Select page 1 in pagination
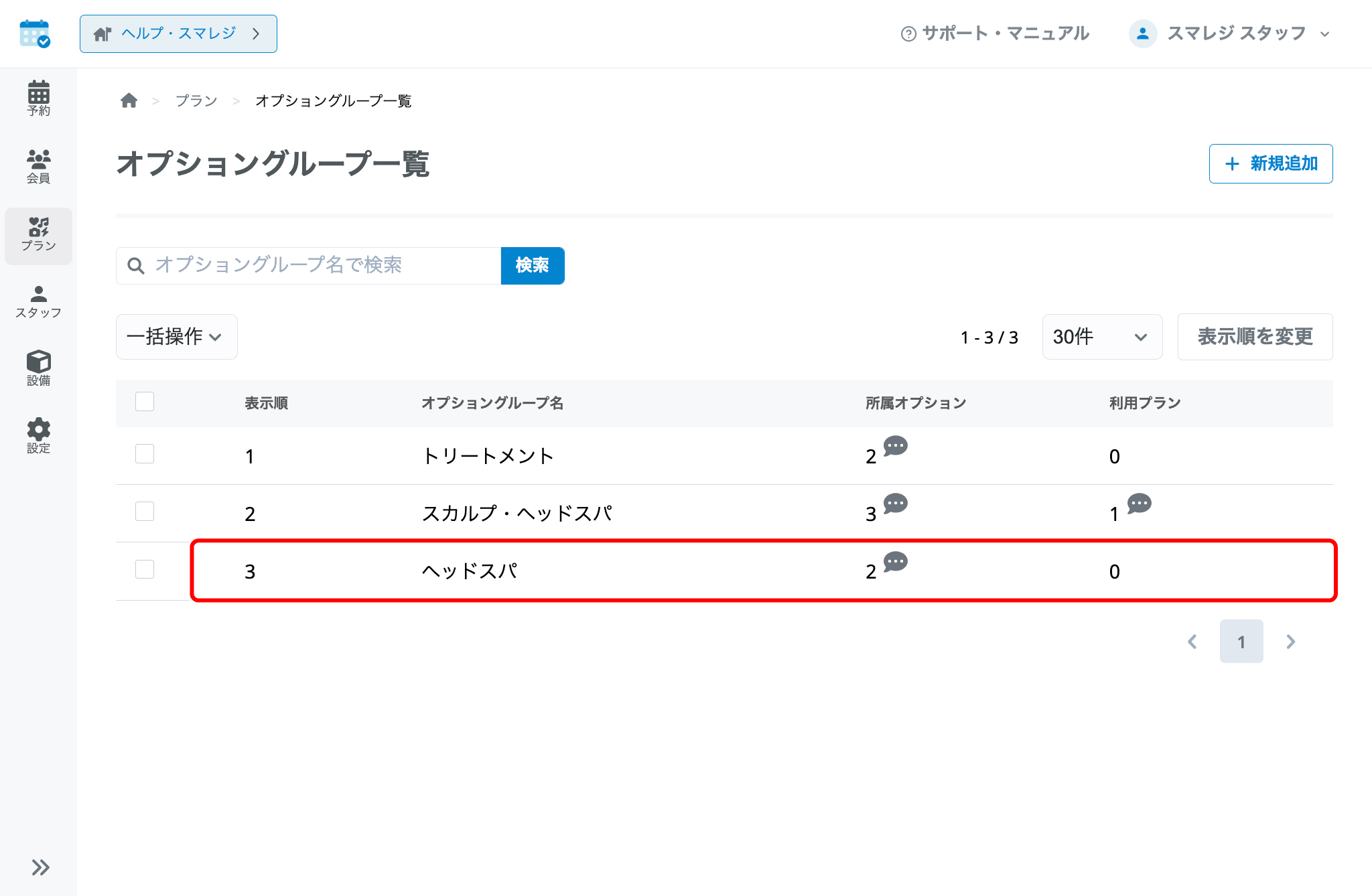The height and width of the screenshot is (896, 1372). tap(1241, 642)
